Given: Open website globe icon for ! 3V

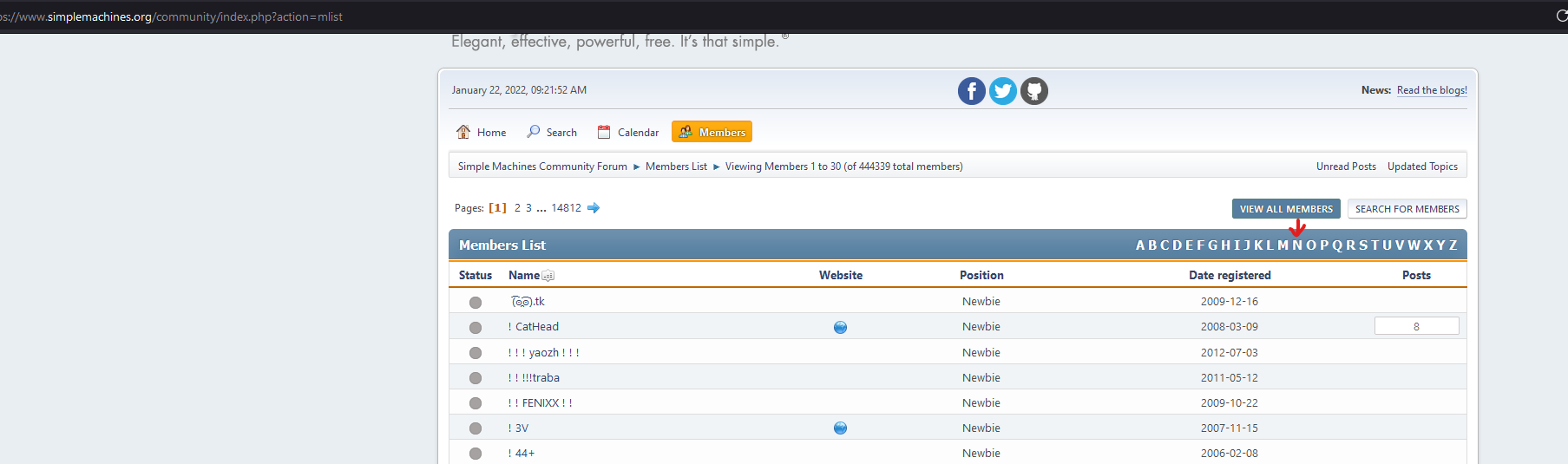Looking at the screenshot, I should coord(840,428).
